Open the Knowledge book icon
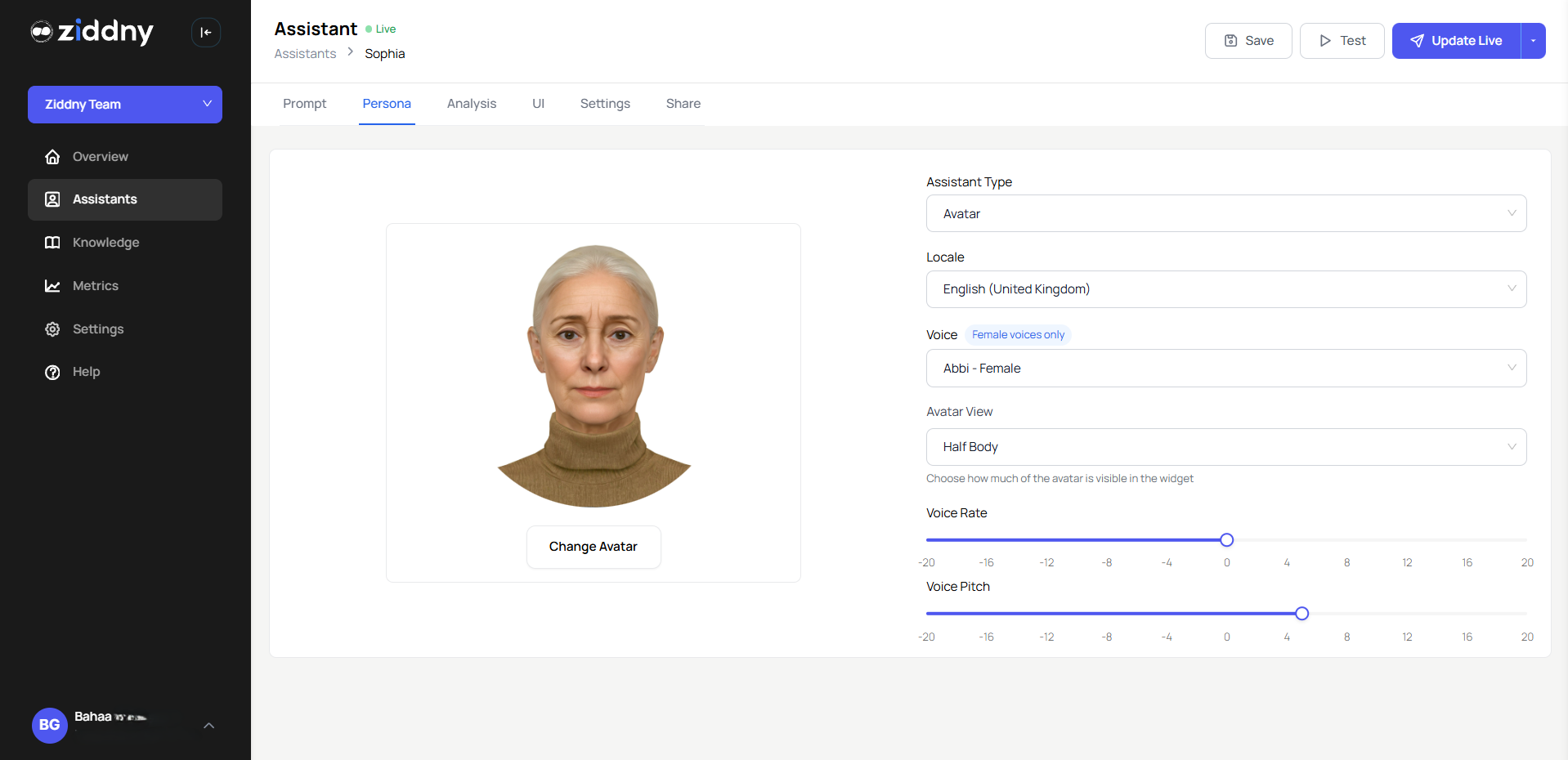The height and width of the screenshot is (760, 1568). click(x=52, y=243)
